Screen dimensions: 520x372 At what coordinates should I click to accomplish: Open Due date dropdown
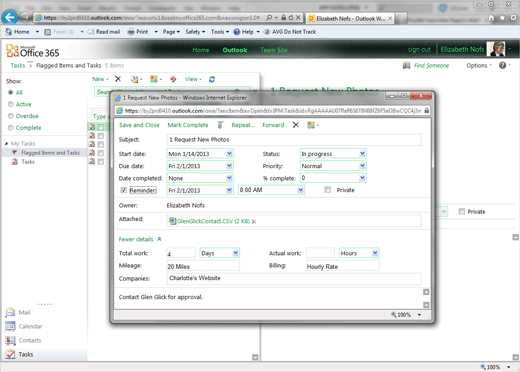click(229, 166)
